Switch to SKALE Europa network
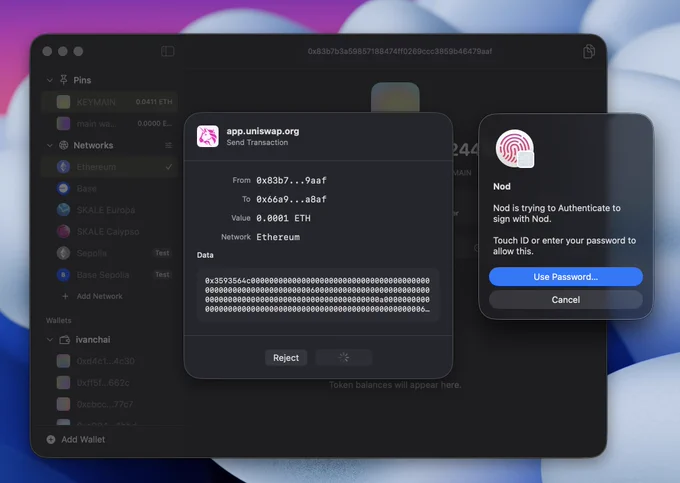This screenshot has height=483, width=680. pos(110,210)
